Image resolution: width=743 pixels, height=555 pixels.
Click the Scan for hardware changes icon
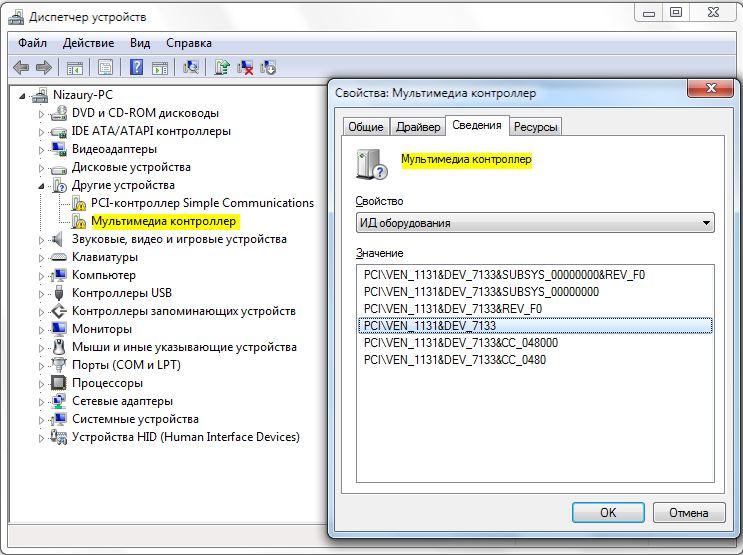(191, 67)
